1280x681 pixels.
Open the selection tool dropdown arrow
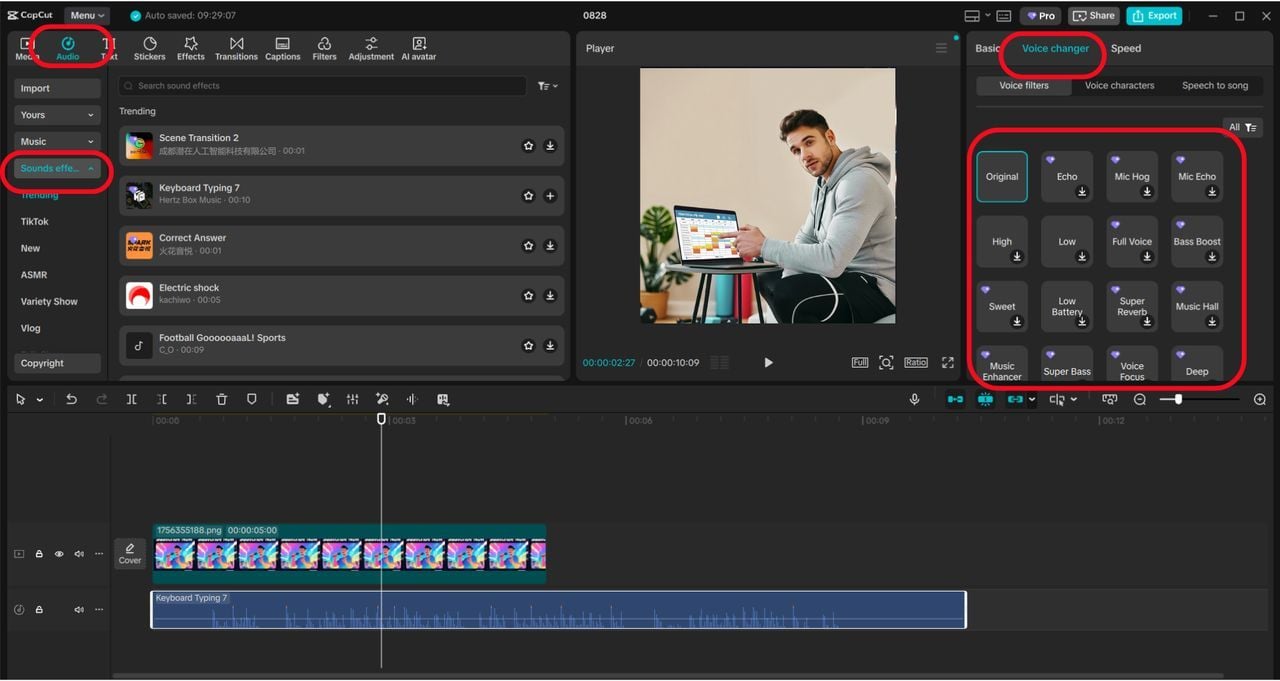(x=40, y=400)
